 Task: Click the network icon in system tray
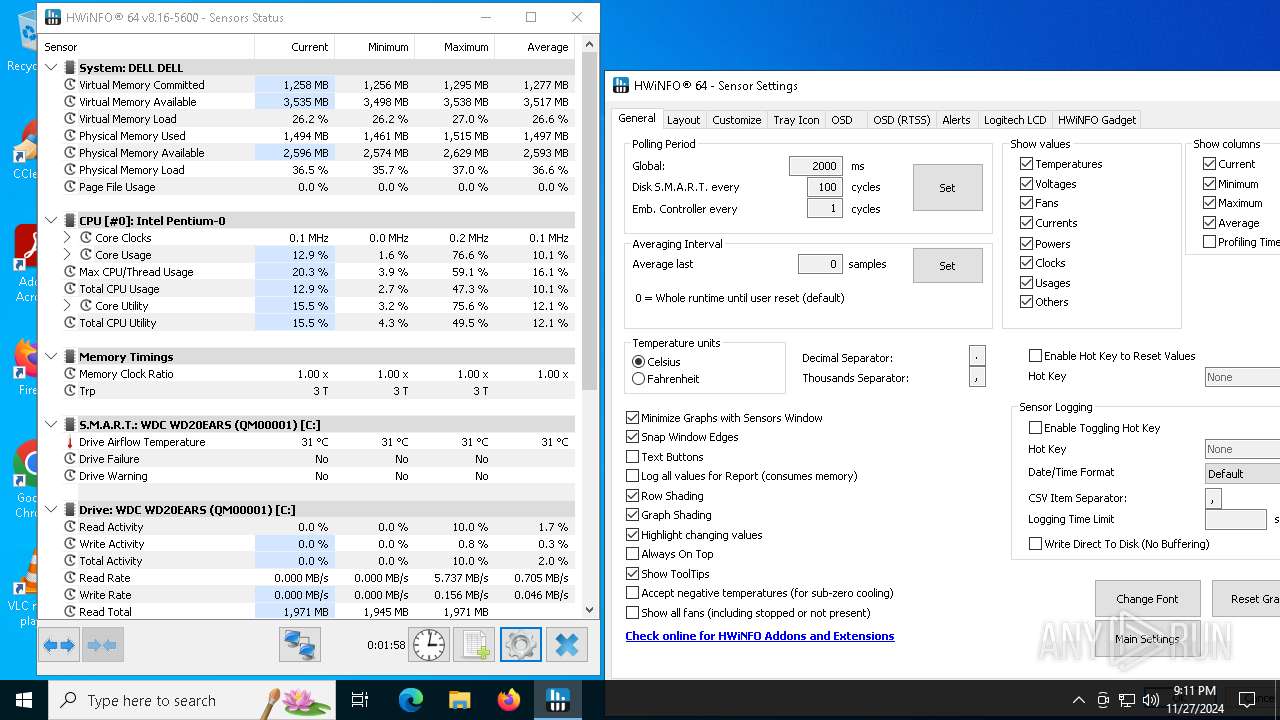pos(1127,700)
